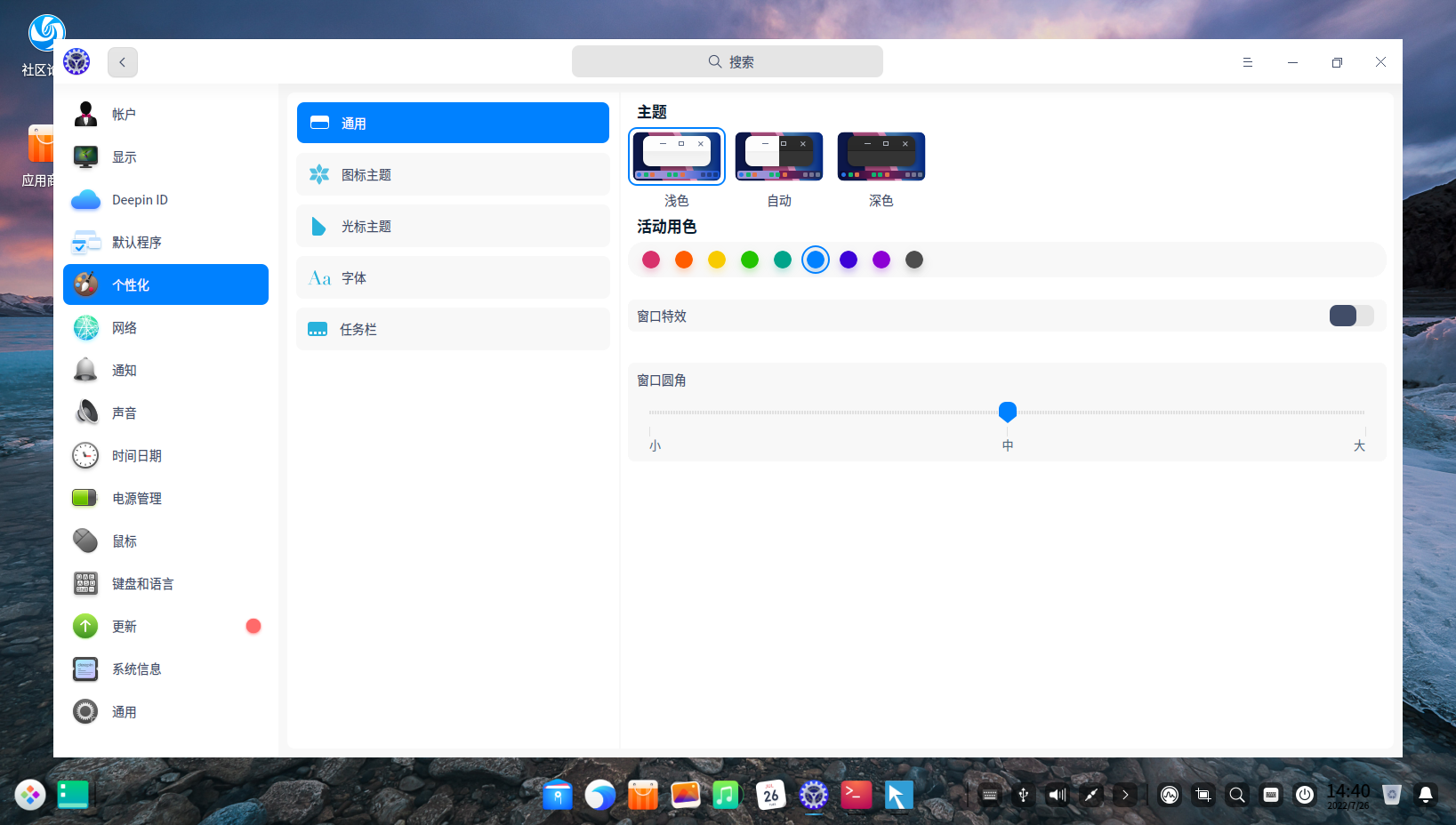Click the 搜索 search field
Screen dimensions: 1456x825
pyautogui.click(x=727, y=62)
